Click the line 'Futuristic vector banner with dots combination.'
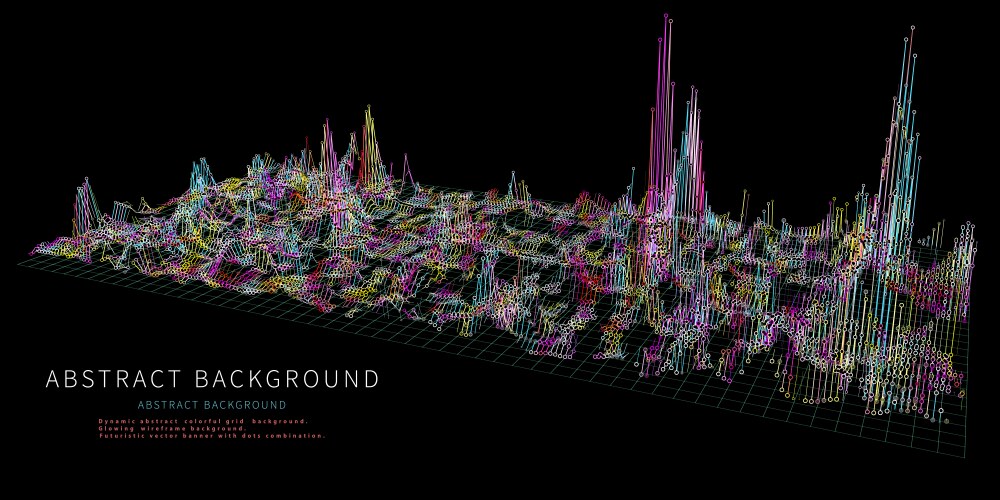The height and width of the screenshot is (500, 1000). point(212,436)
